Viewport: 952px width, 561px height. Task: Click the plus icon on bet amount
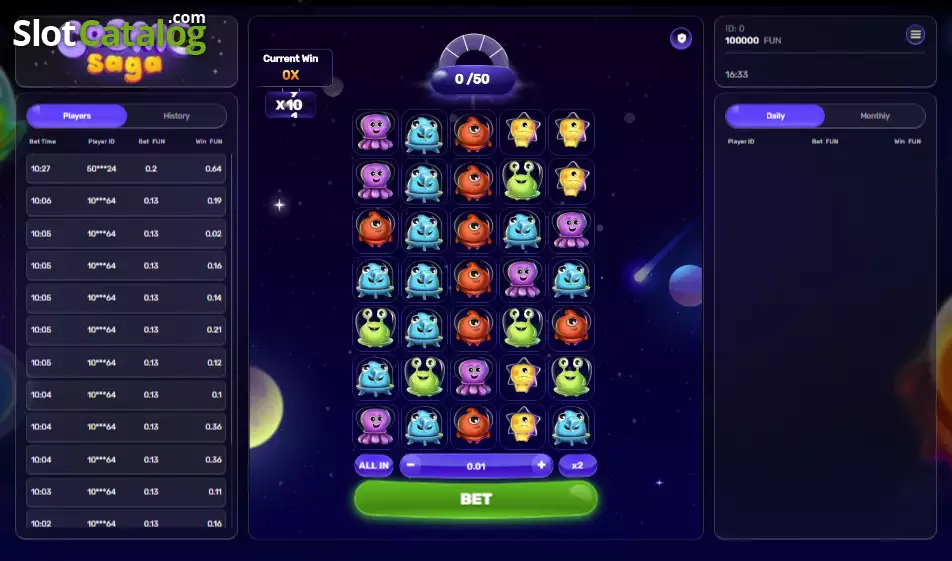pos(541,465)
